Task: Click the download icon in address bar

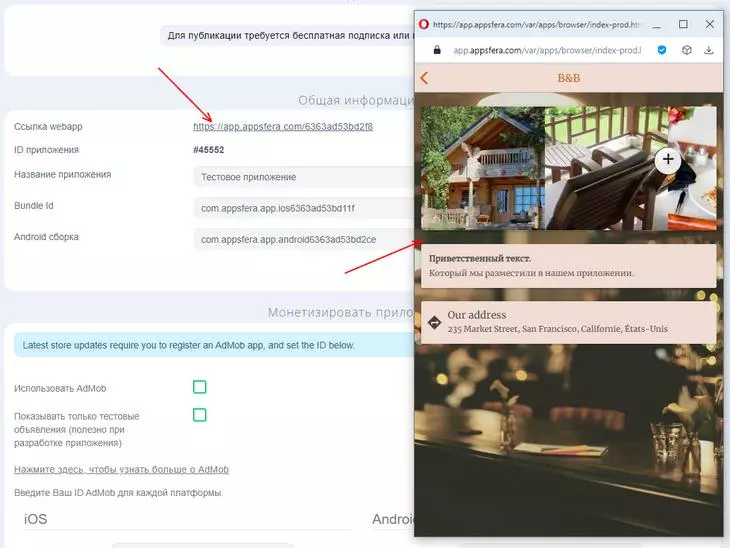Action: tap(709, 50)
